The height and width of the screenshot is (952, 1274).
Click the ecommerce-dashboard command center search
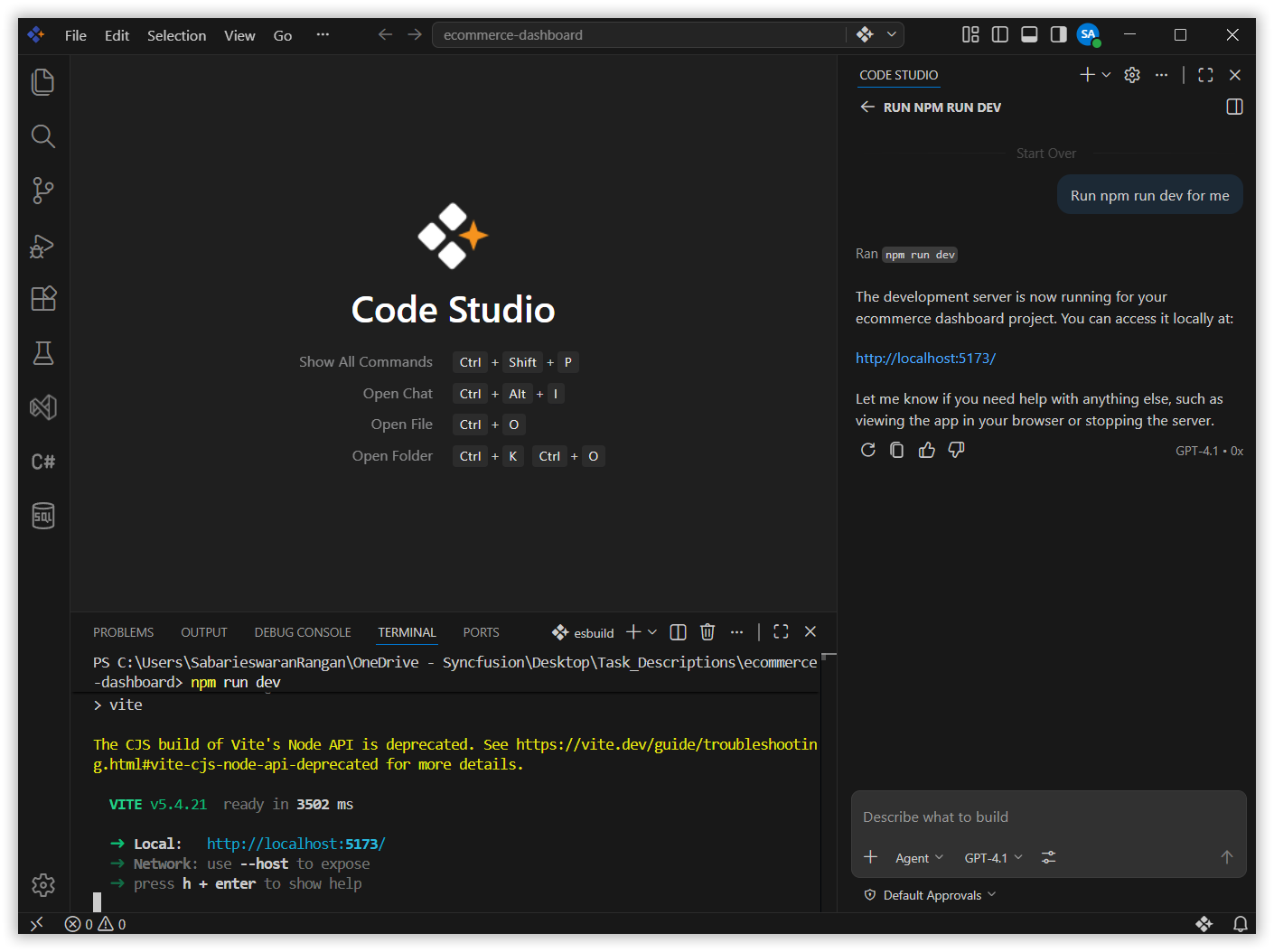click(x=640, y=34)
